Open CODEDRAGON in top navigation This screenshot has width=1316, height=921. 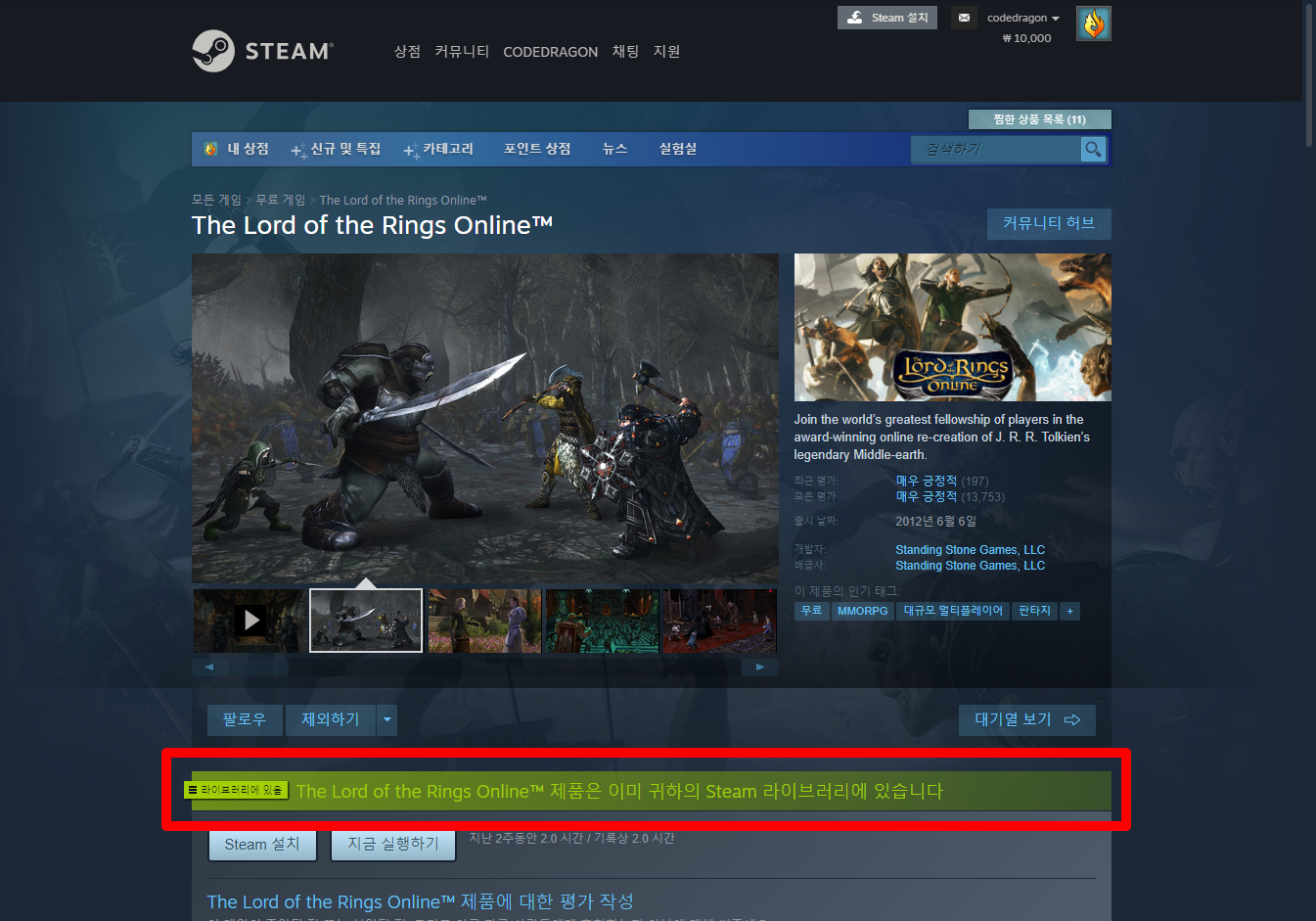coord(550,52)
